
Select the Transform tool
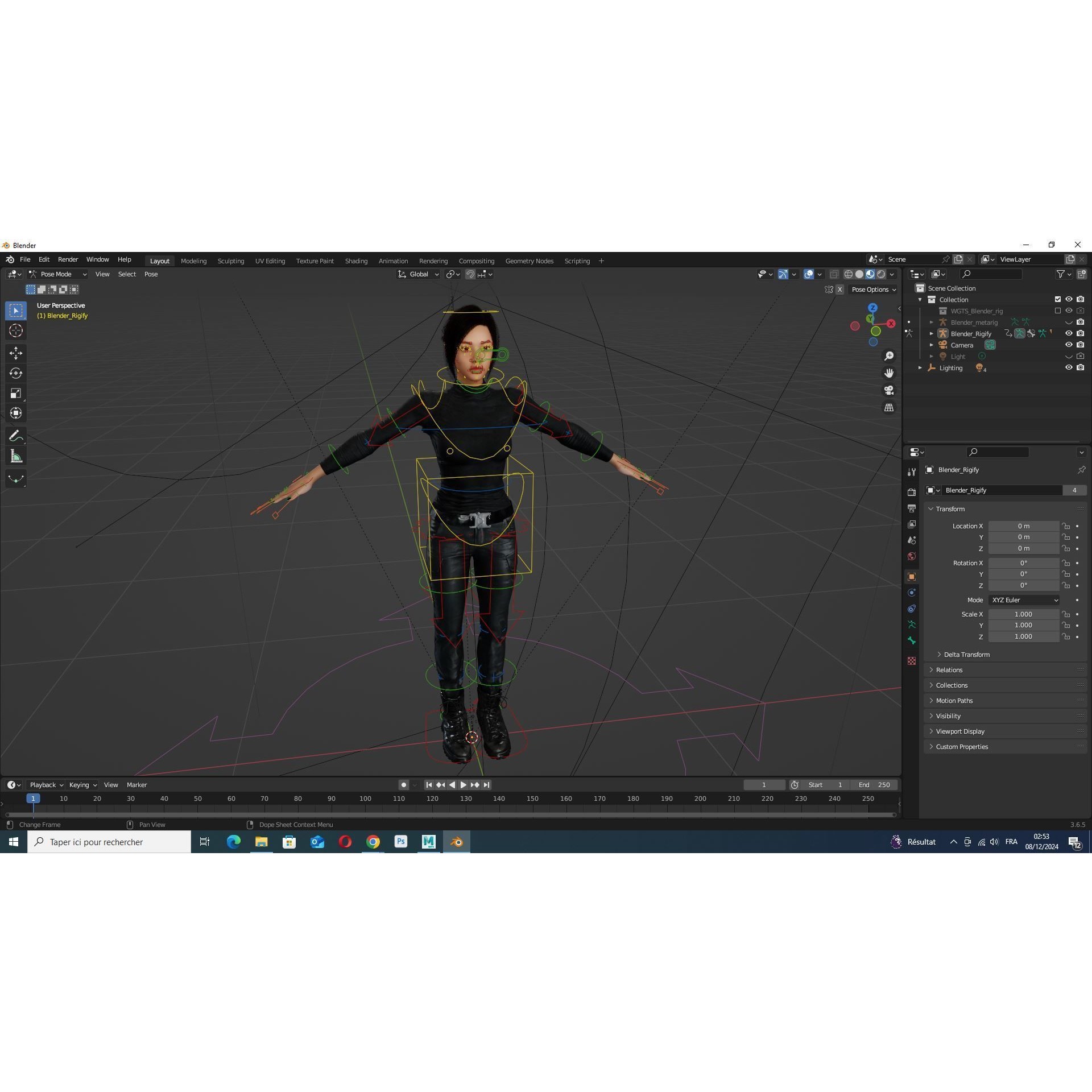16,413
